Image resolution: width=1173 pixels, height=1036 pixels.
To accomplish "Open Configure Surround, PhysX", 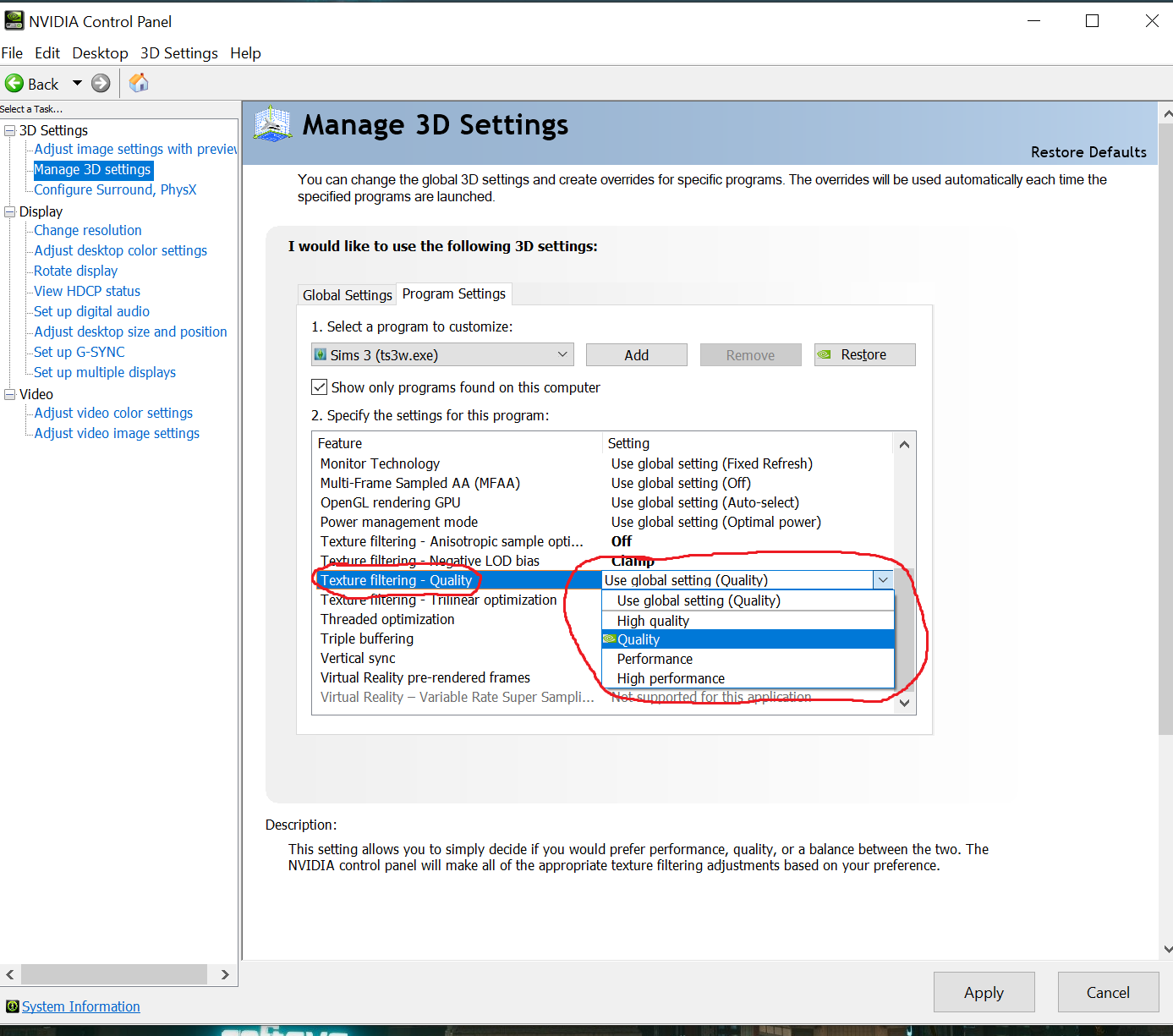I will pos(115,189).
